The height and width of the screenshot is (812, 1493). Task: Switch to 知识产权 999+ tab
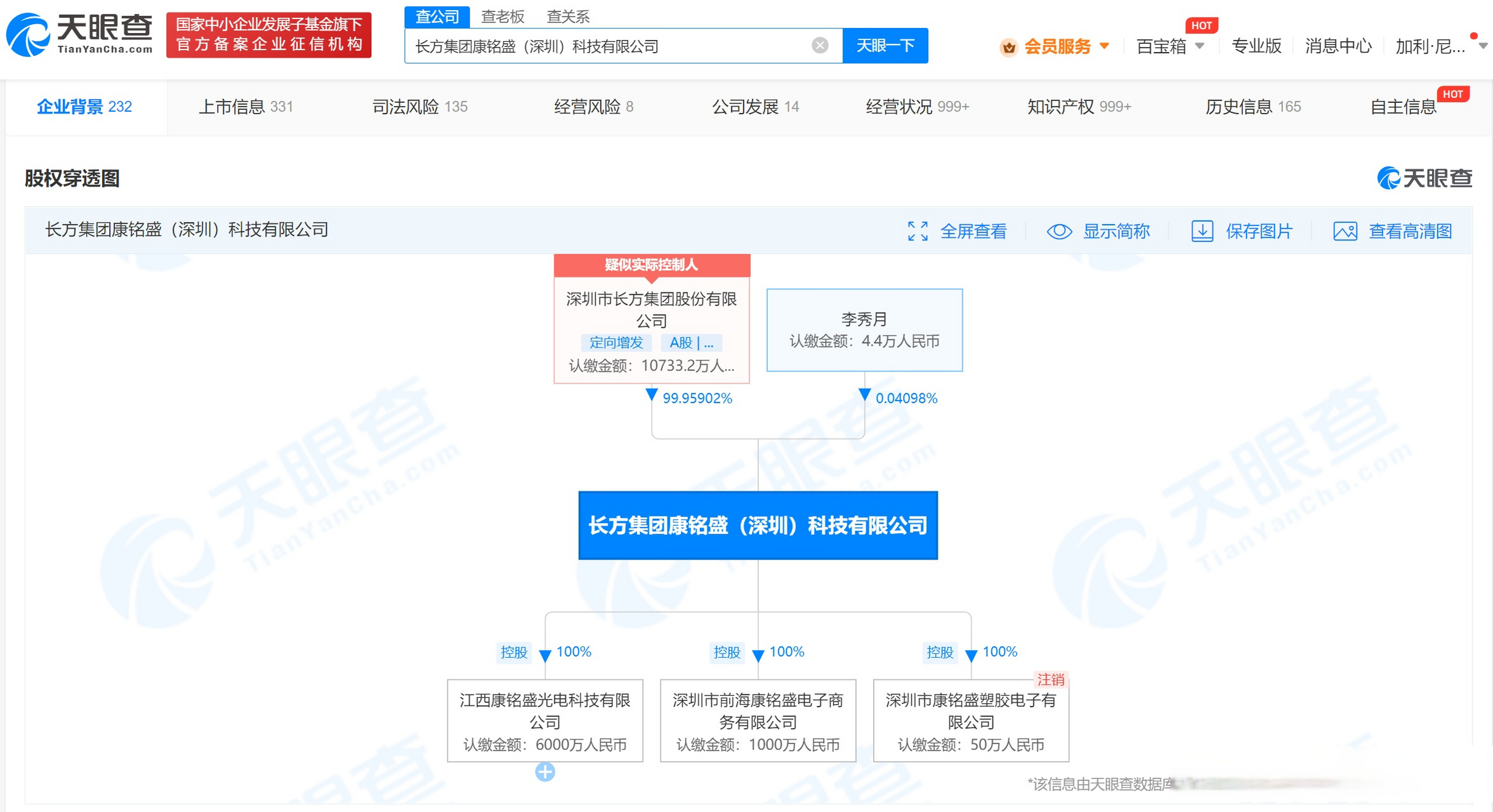click(1079, 107)
